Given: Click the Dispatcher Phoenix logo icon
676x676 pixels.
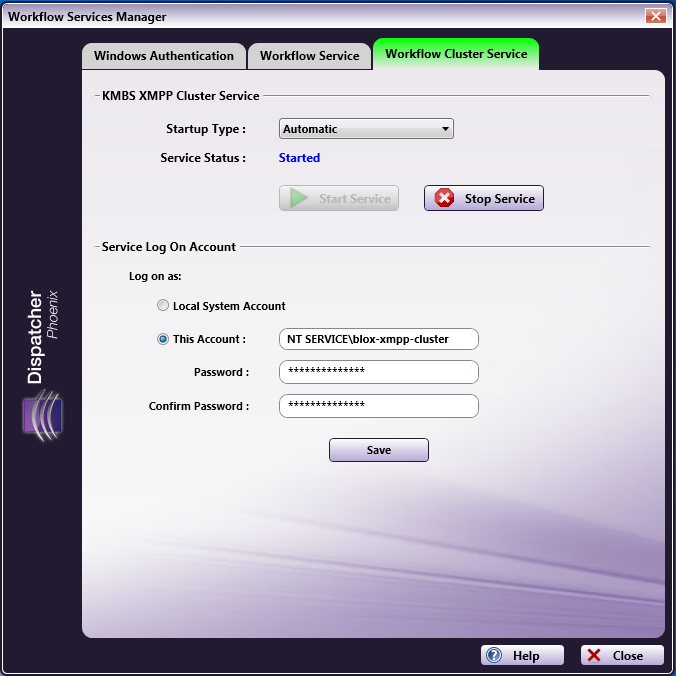Looking at the screenshot, I should click(43, 416).
